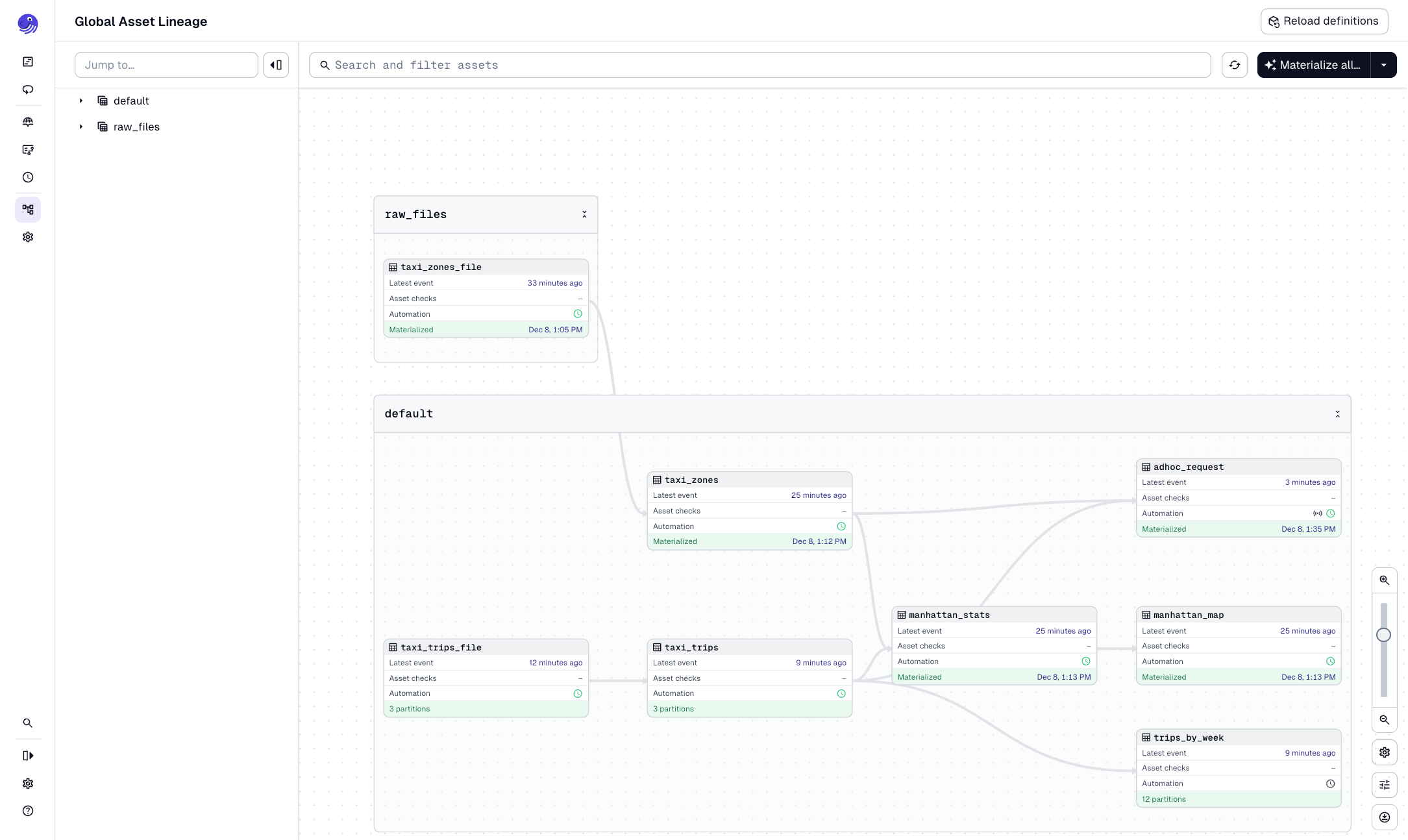Click the zoom out icon on graph controls
The height and width of the screenshot is (840, 1408).
click(1384, 720)
